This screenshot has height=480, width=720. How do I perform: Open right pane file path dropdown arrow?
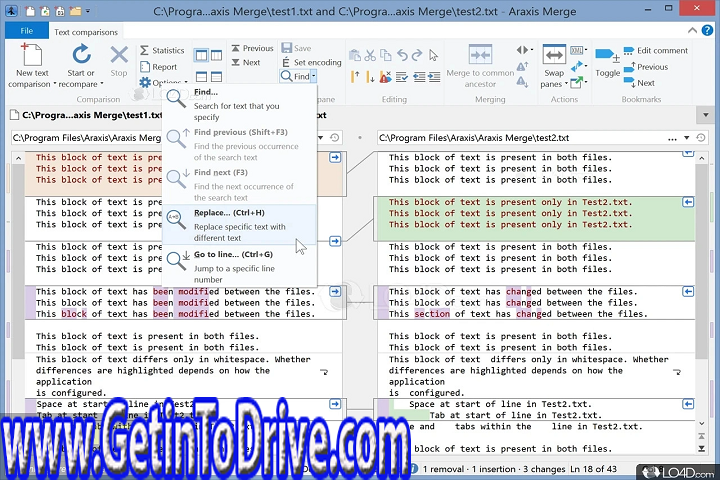point(686,138)
